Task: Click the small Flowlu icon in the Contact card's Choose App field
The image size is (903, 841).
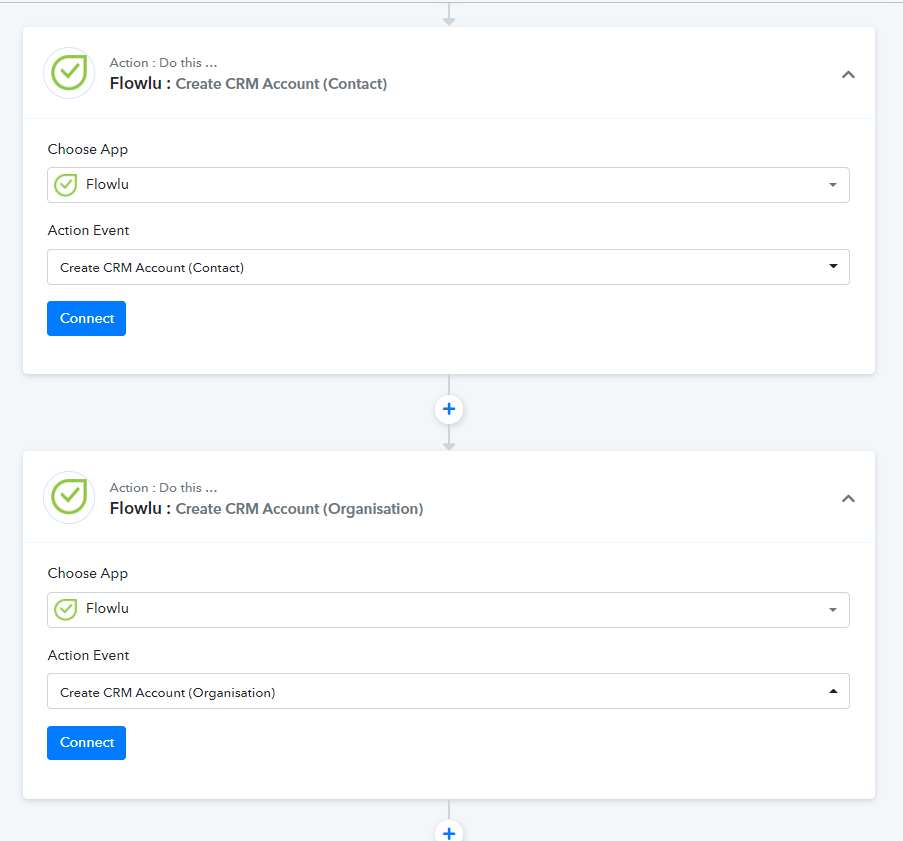Action: [66, 185]
